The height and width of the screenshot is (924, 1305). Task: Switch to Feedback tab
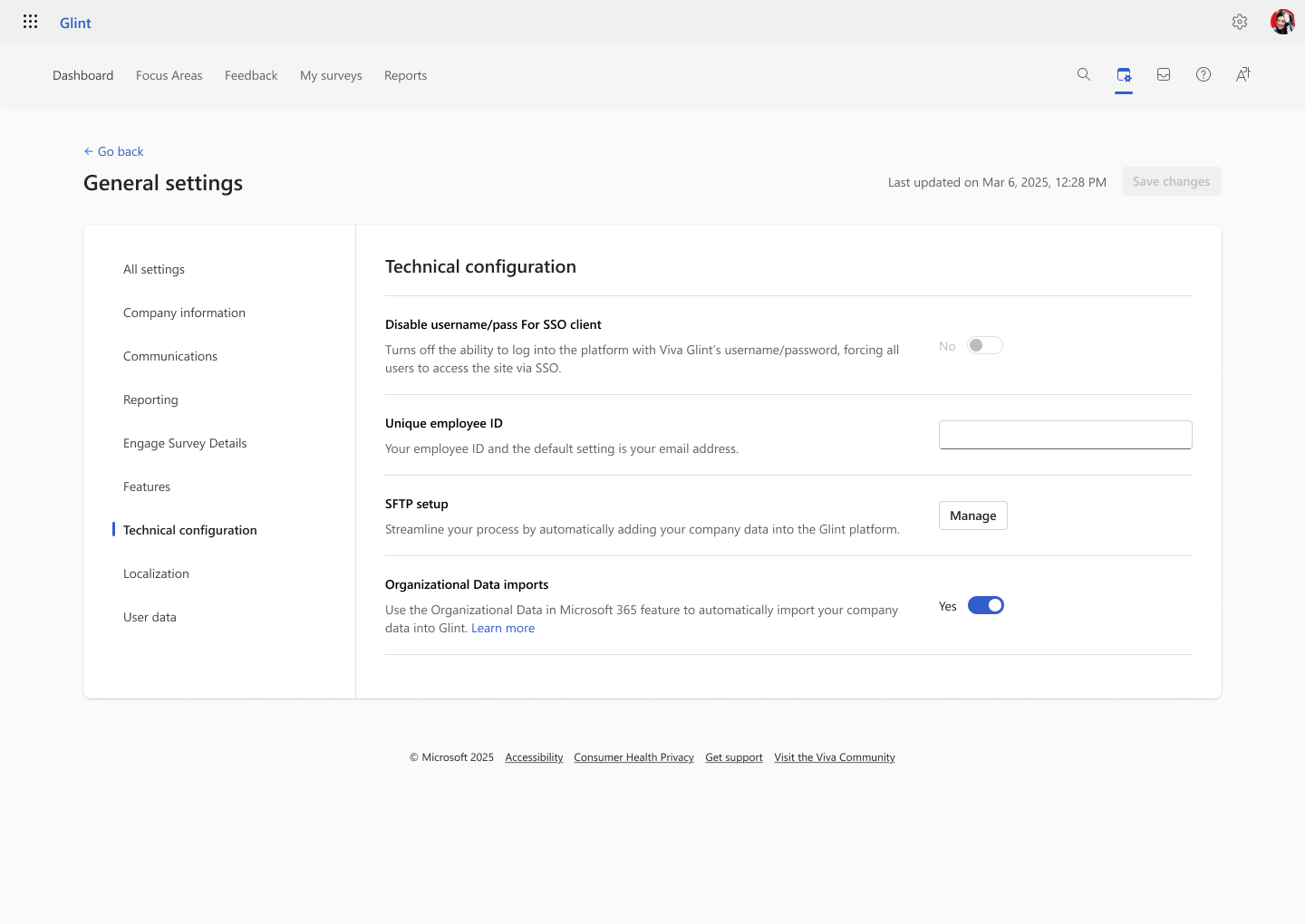click(x=251, y=75)
